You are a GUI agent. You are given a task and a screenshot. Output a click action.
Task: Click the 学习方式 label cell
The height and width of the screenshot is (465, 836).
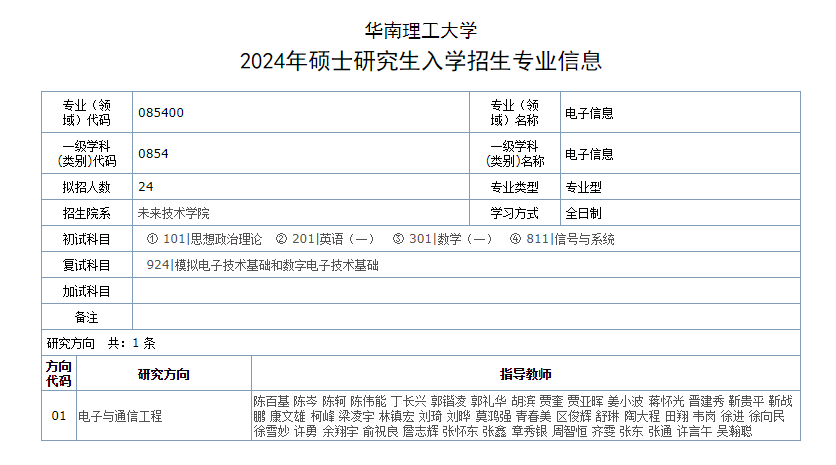point(515,213)
